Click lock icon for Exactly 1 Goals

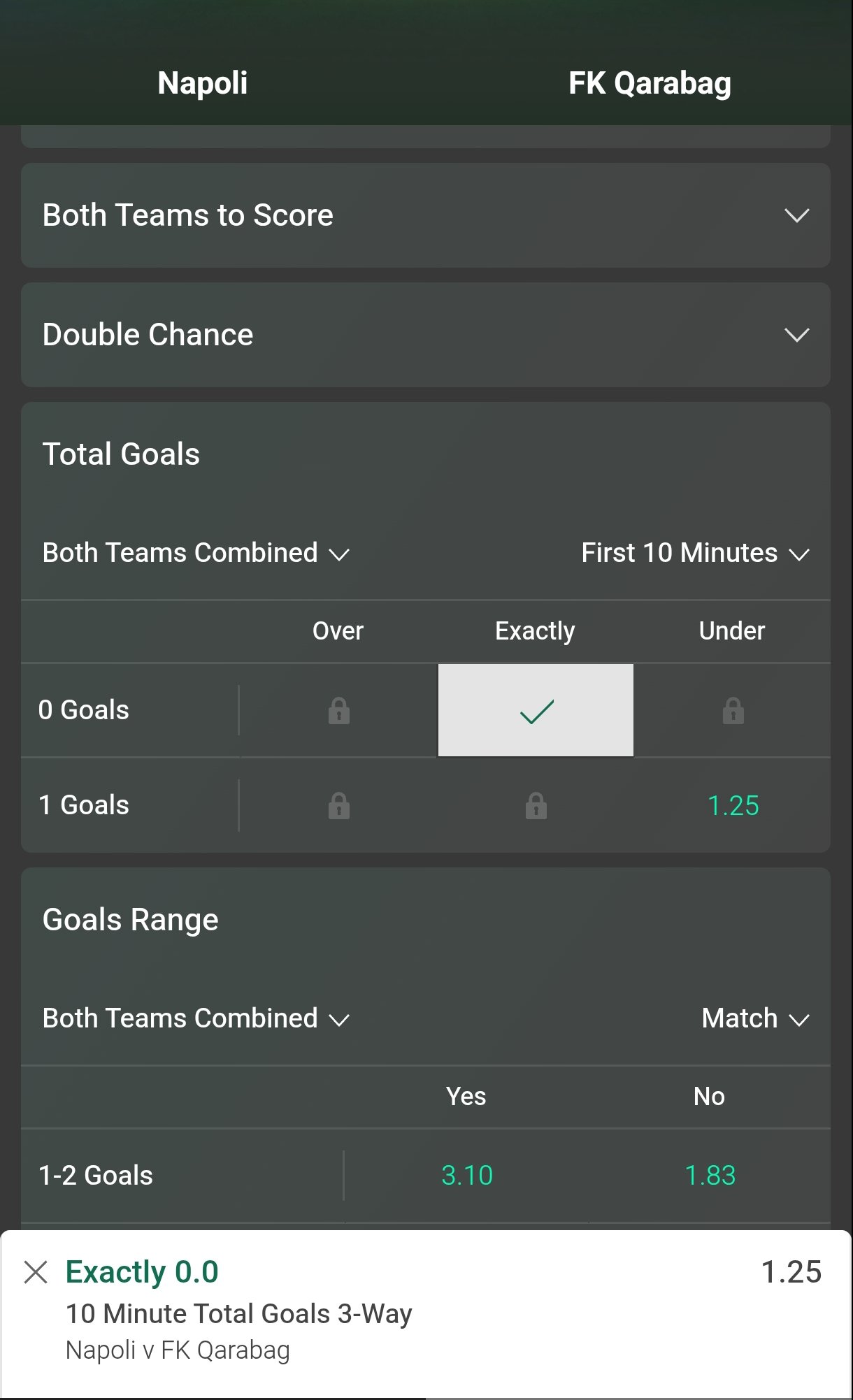click(536, 805)
